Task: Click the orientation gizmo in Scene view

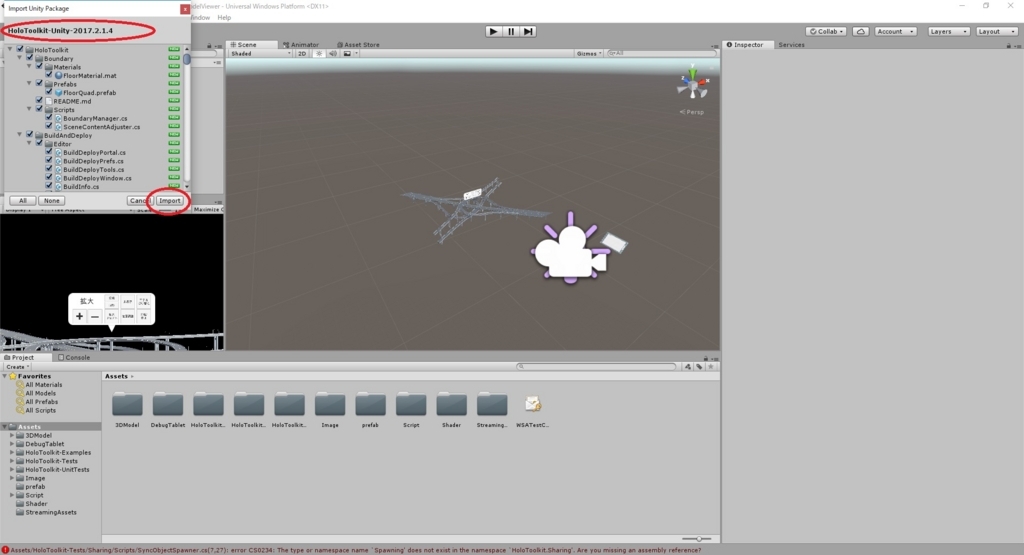Action: [692, 84]
